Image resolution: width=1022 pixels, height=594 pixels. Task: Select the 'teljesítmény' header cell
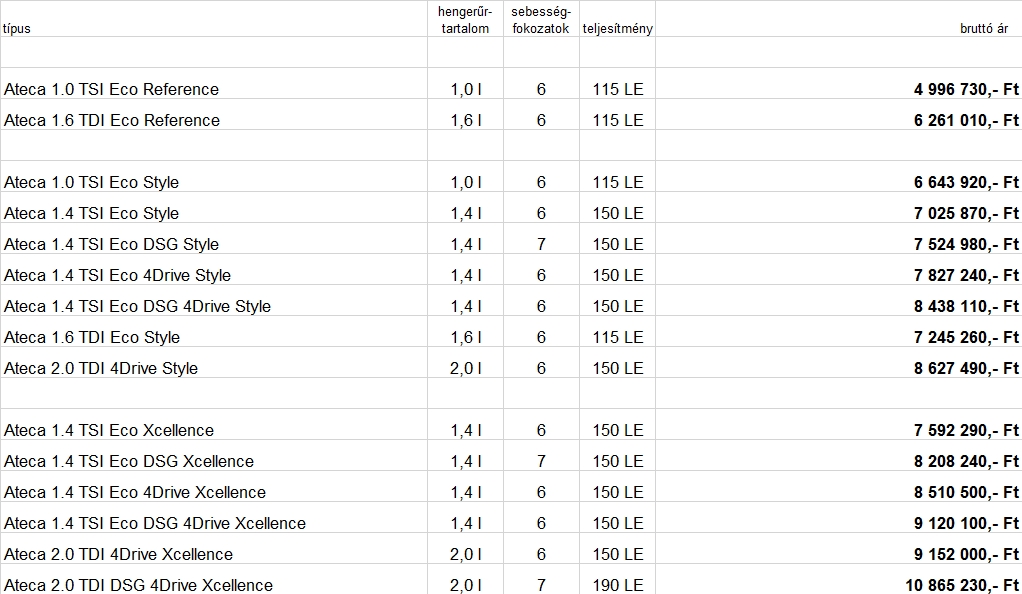[617, 19]
